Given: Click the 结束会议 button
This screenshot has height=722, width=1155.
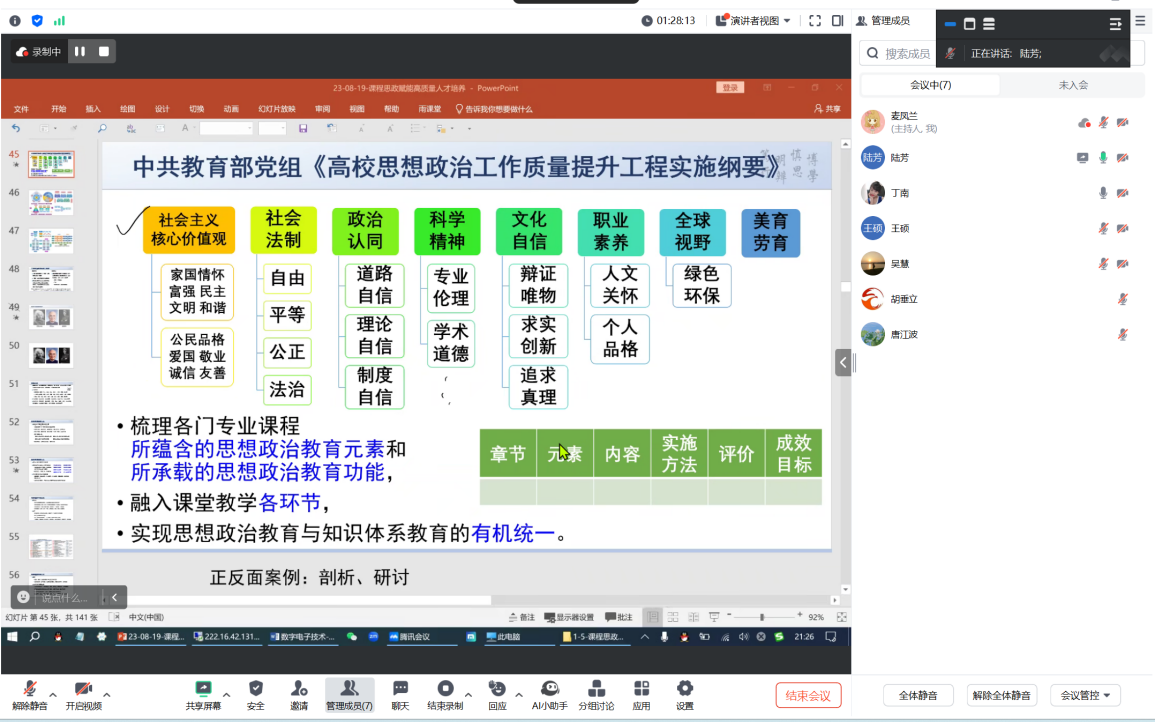Looking at the screenshot, I should [x=808, y=695].
